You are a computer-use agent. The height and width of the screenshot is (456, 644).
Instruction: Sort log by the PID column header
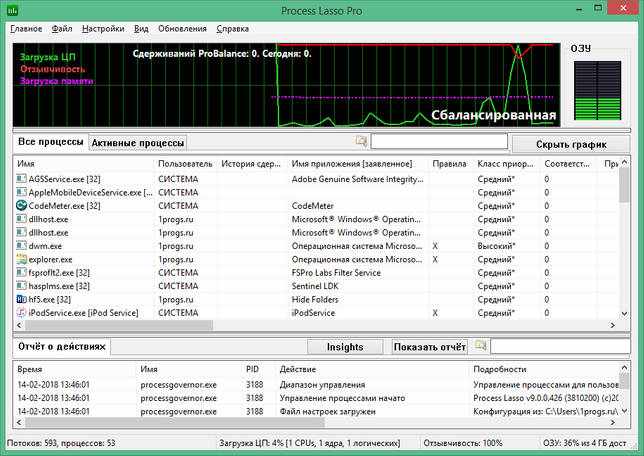coord(259,369)
